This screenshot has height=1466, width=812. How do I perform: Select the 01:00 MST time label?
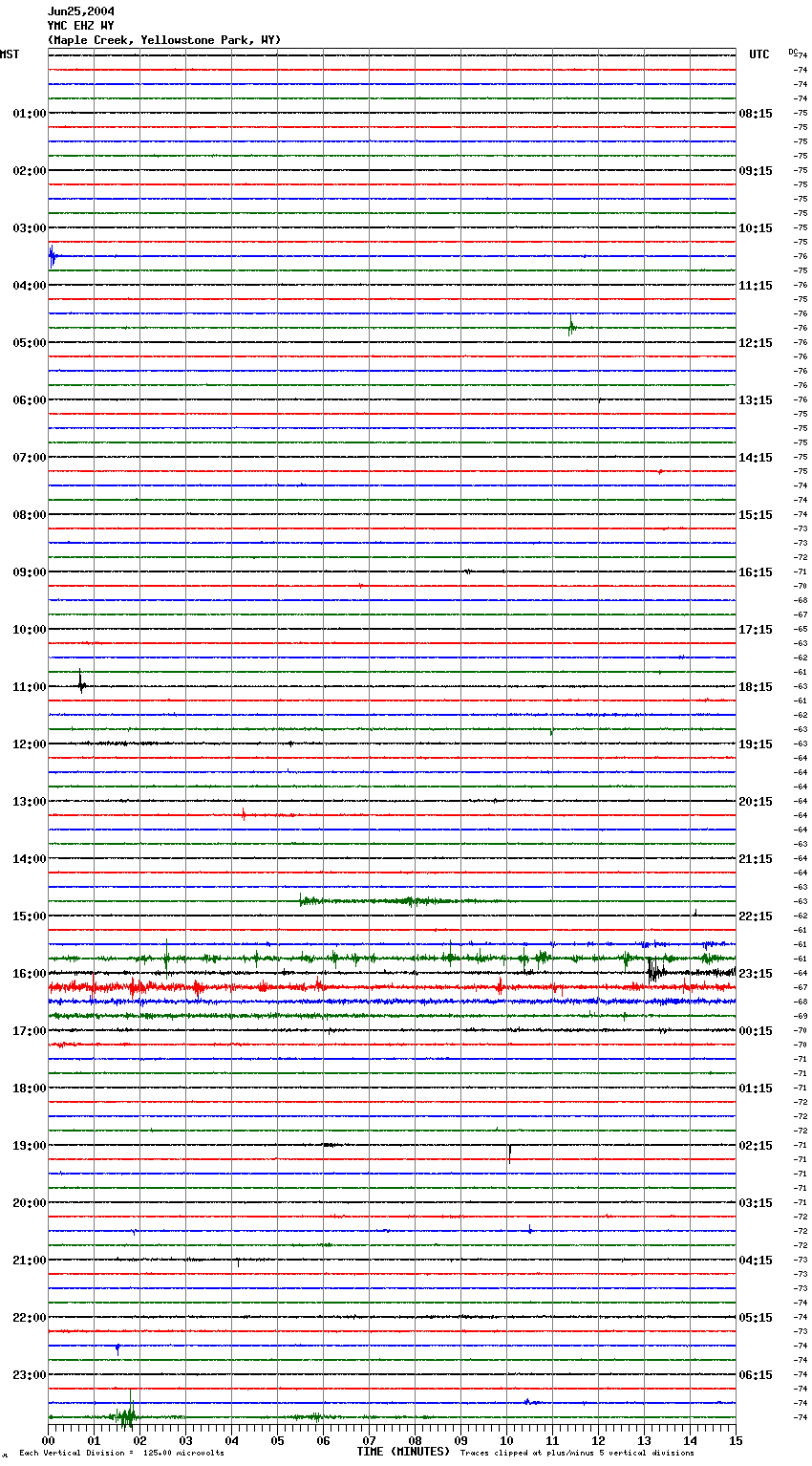(x=30, y=114)
